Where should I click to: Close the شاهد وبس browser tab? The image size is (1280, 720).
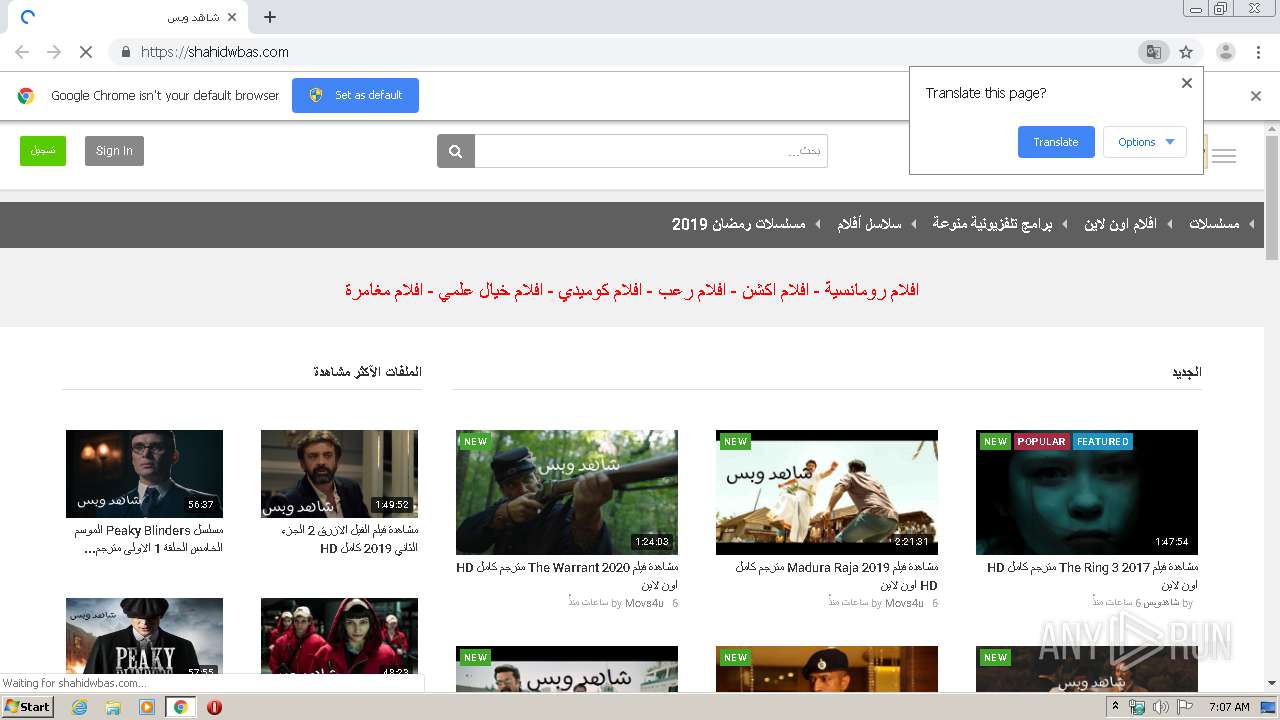pyautogui.click(x=233, y=17)
